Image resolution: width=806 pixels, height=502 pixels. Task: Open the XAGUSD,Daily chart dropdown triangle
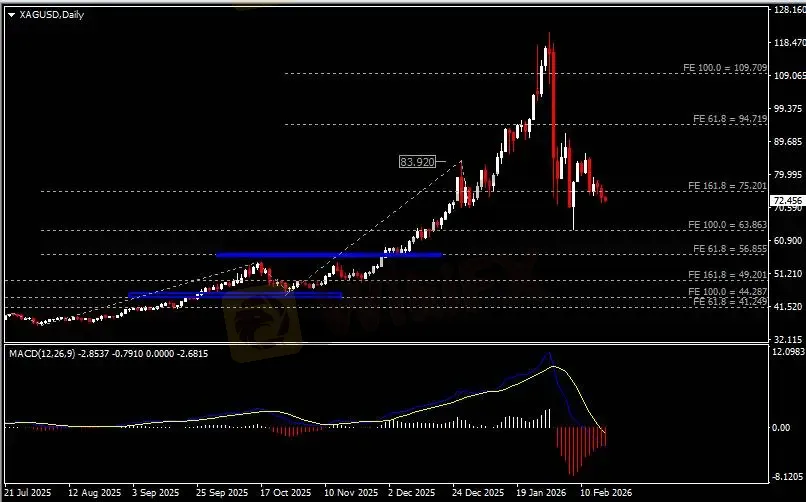(12, 15)
